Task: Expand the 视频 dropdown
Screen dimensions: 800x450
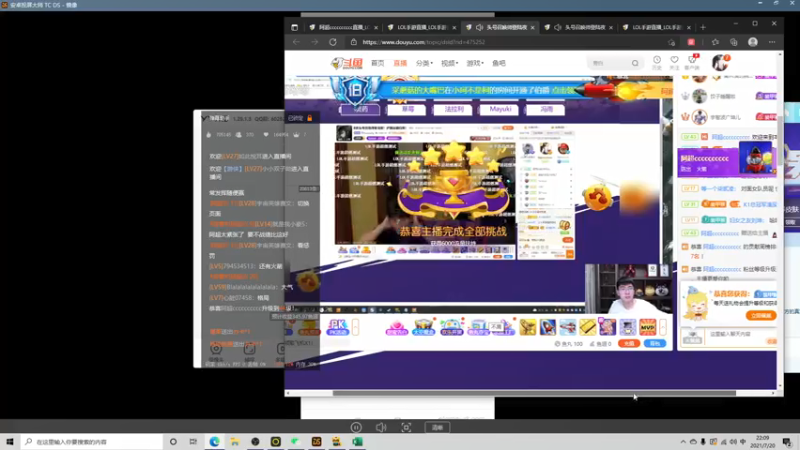Action: pyautogui.click(x=449, y=63)
